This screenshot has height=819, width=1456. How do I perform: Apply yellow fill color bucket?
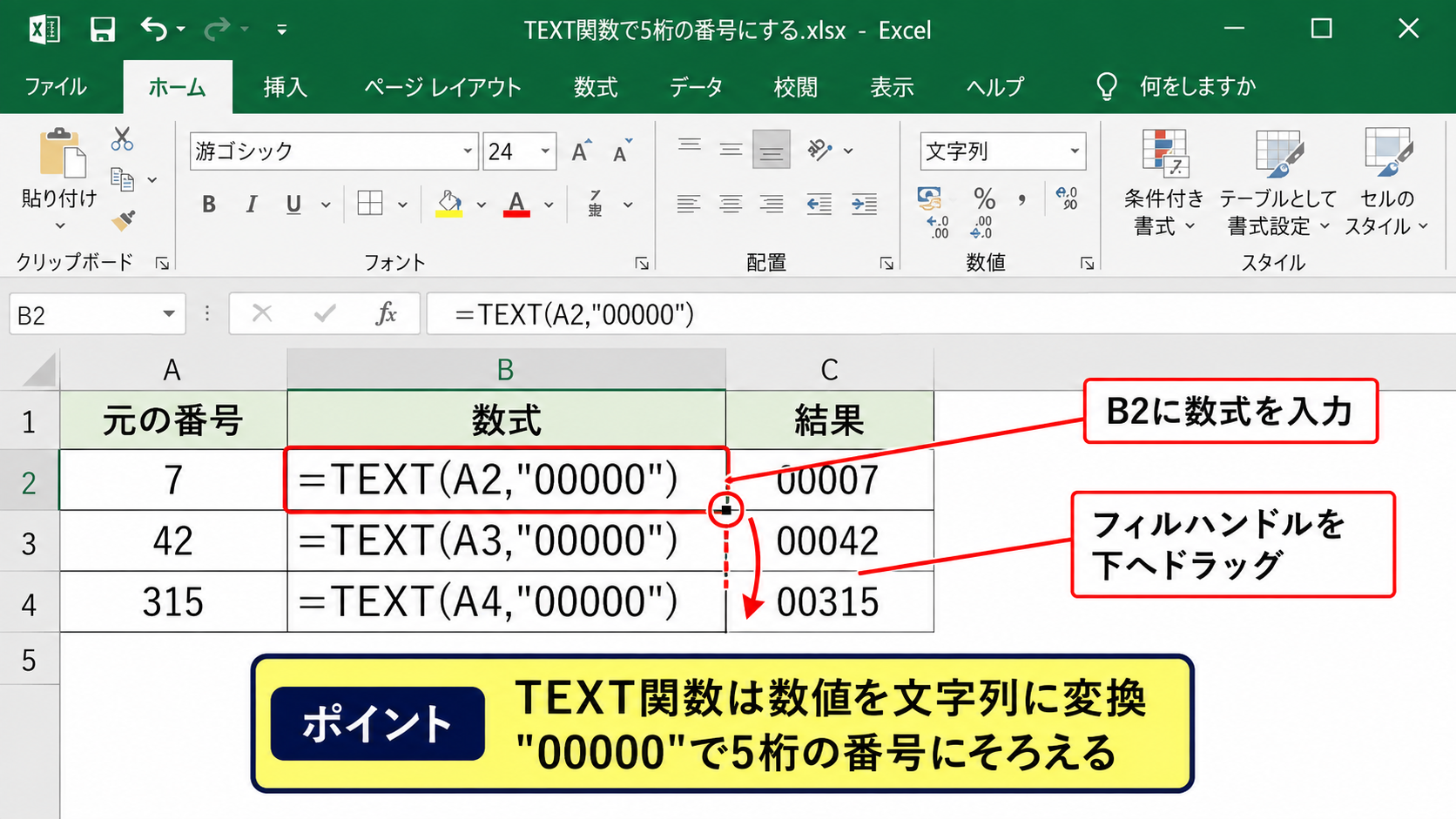[x=449, y=204]
